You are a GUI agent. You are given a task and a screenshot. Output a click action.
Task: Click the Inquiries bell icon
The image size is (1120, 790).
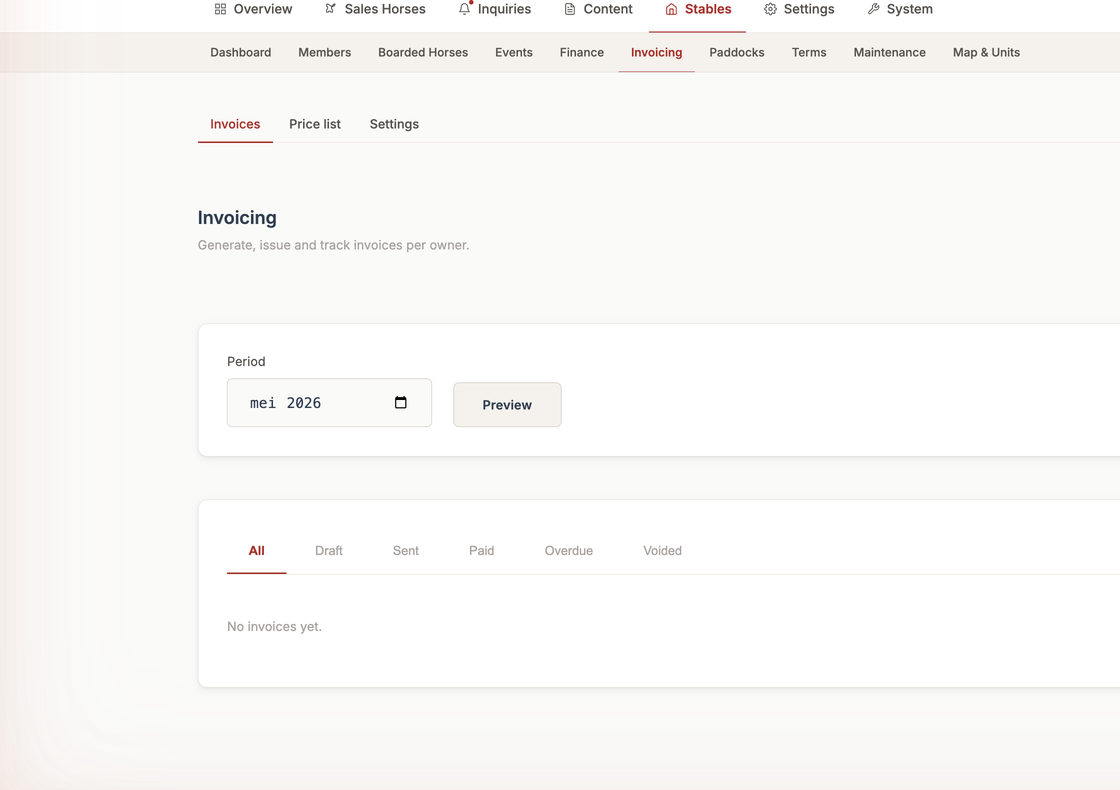pos(465,9)
